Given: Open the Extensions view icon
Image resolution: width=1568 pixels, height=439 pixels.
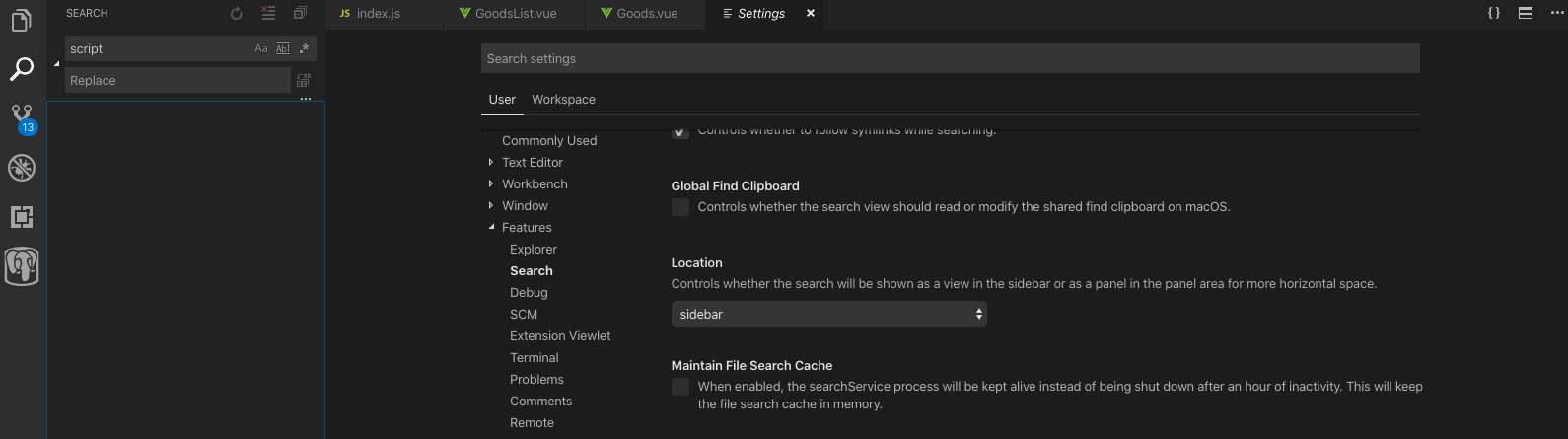Looking at the screenshot, I should tap(22, 217).
